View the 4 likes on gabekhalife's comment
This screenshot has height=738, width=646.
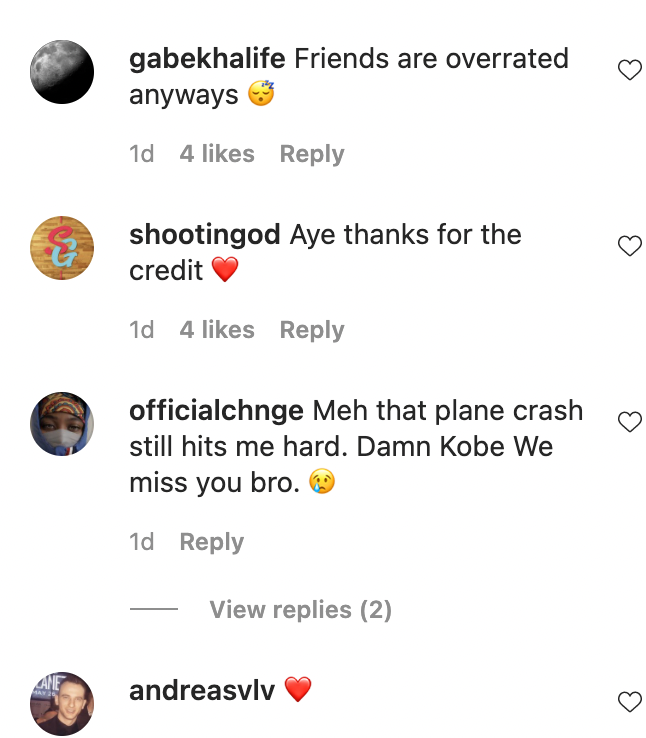(217, 154)
